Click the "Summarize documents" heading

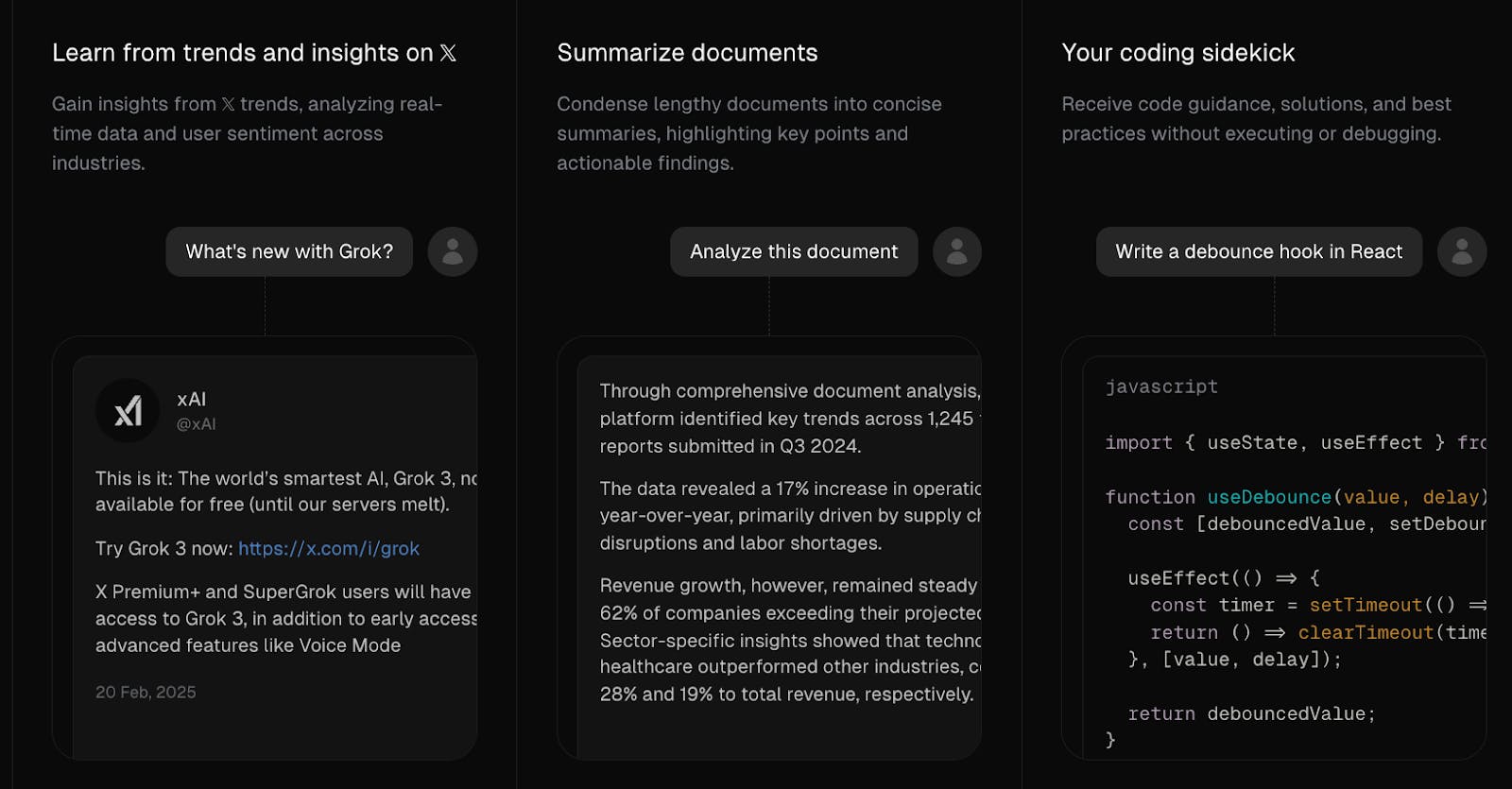687,53
